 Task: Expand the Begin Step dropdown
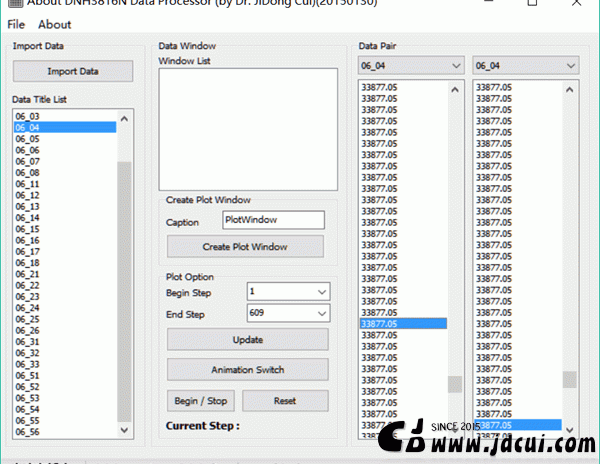321,292
